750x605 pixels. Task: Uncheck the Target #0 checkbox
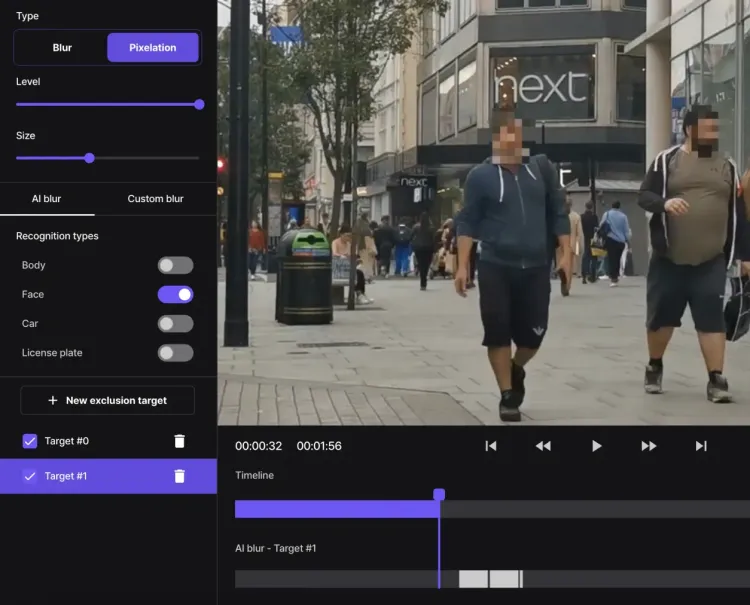click(30, 441)
